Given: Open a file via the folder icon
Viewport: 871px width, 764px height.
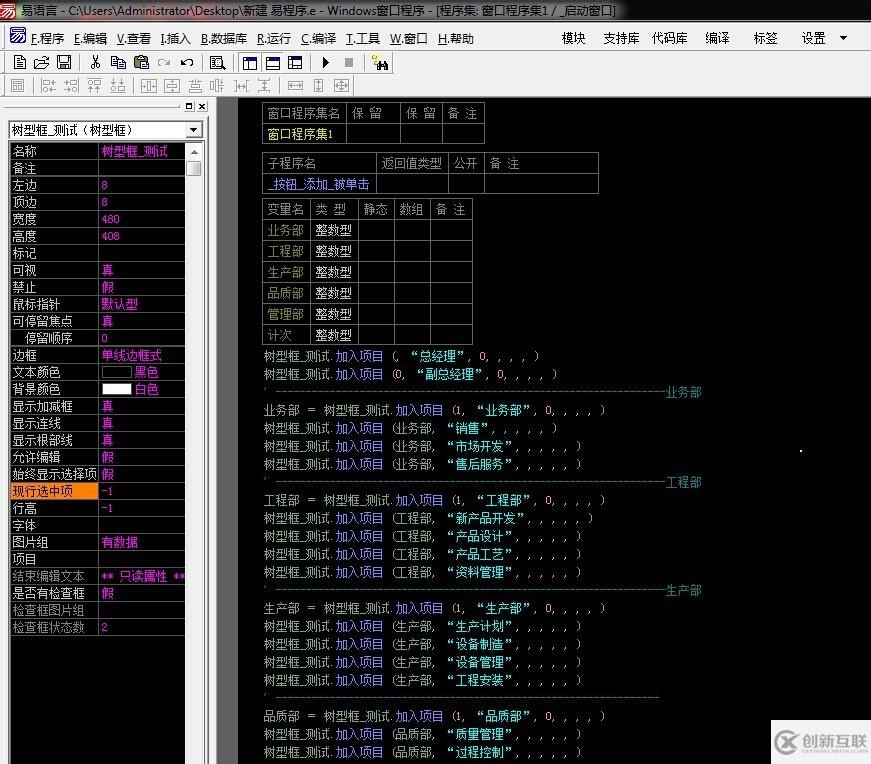Looking at the screenshot, I should click(x=41, y=62).
